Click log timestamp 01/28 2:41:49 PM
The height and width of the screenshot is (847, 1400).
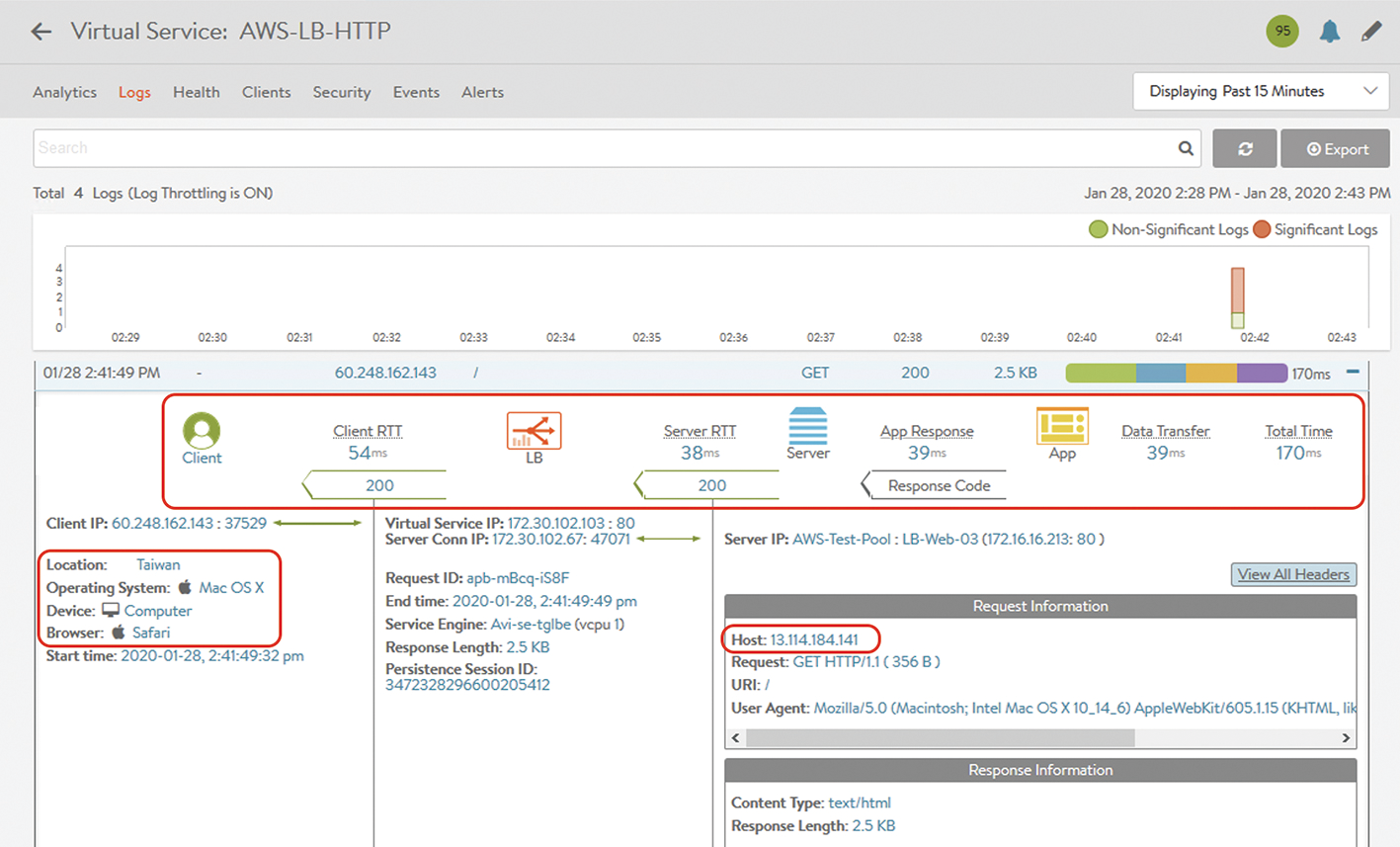[102, 373]
